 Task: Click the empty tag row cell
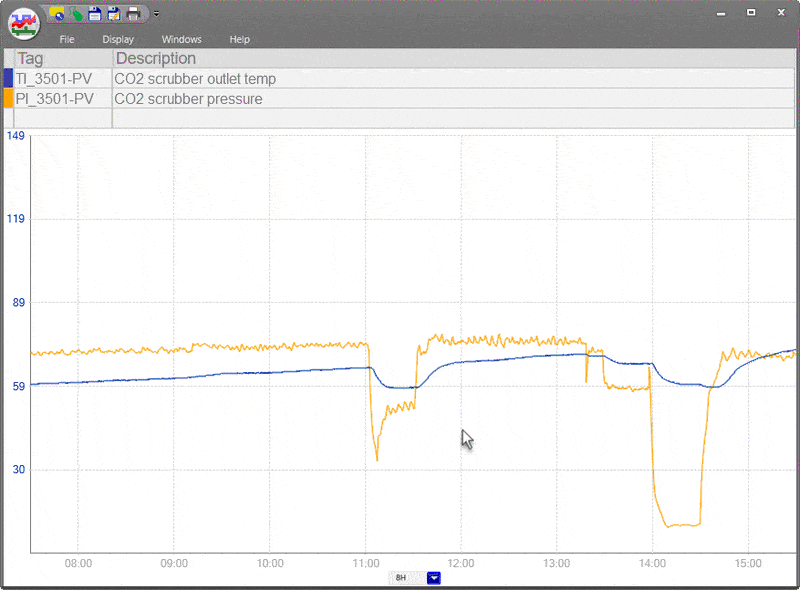(x=63, y=118)
